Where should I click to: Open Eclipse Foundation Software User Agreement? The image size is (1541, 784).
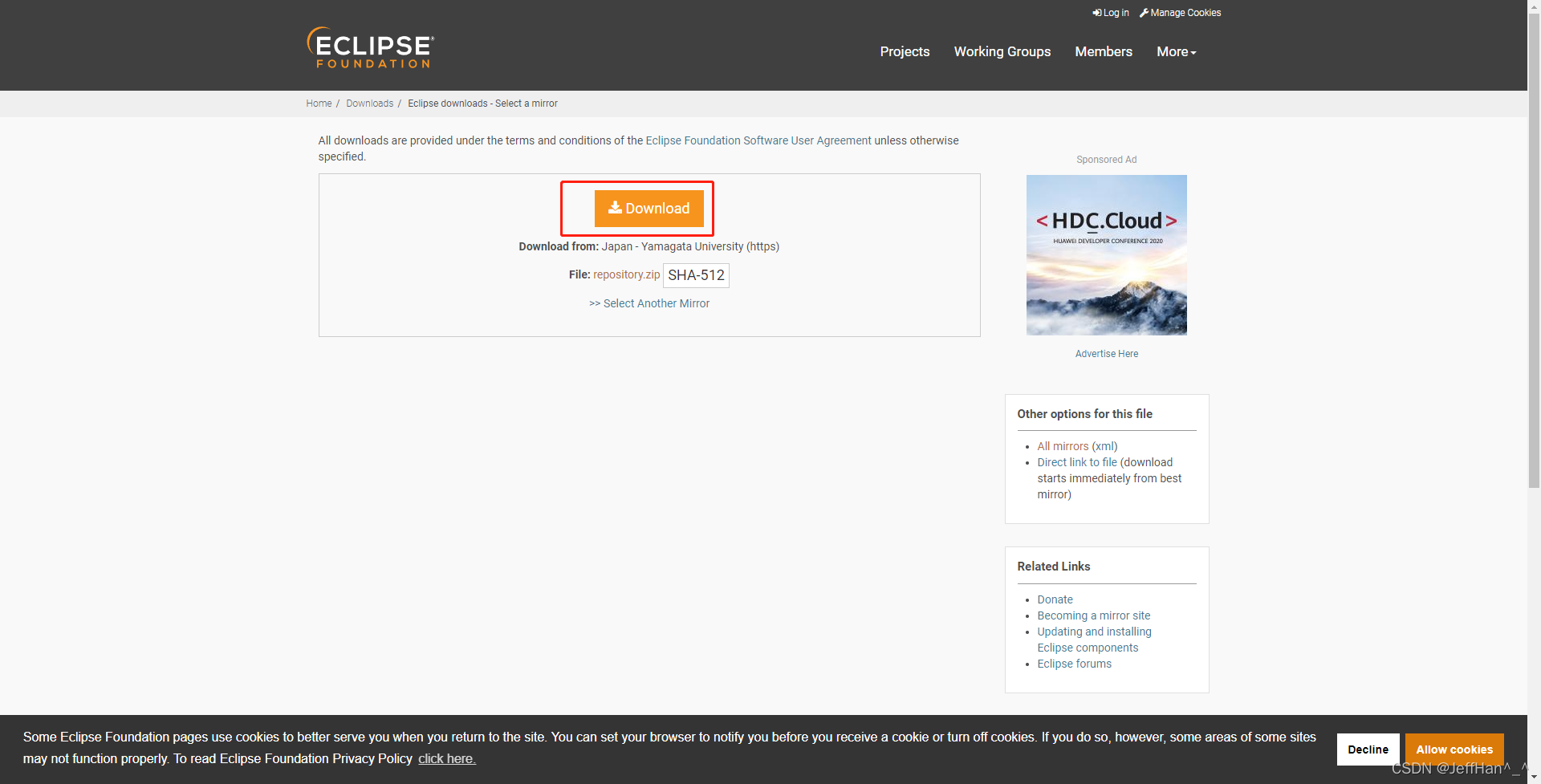758,140
